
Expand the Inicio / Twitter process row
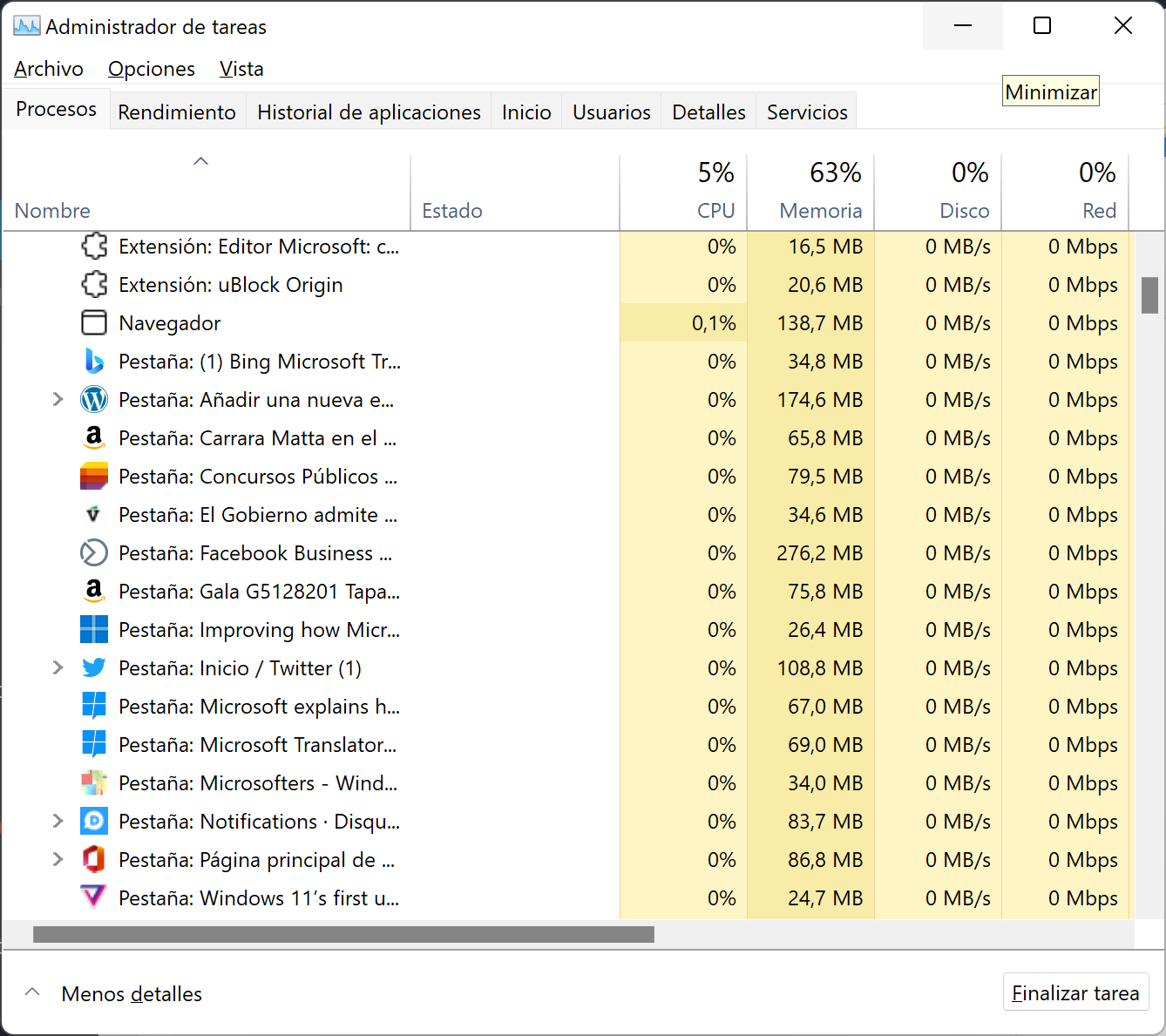(58, 668)
